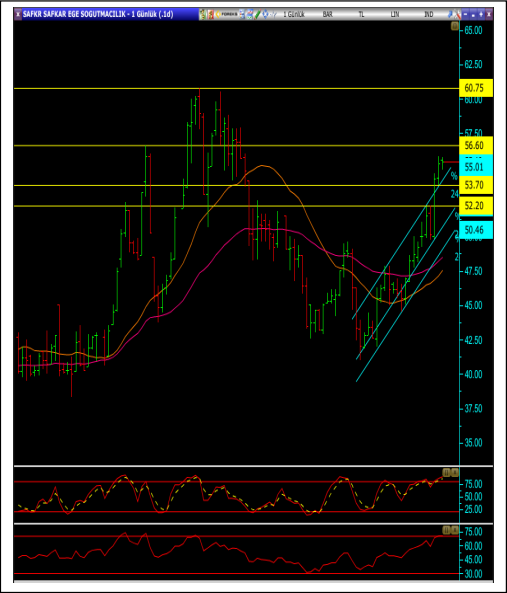The width and height of the screenshot is (507, 593).
Task: Click the 30.00 value on RSI axis
Action: [x=473, y=574]
